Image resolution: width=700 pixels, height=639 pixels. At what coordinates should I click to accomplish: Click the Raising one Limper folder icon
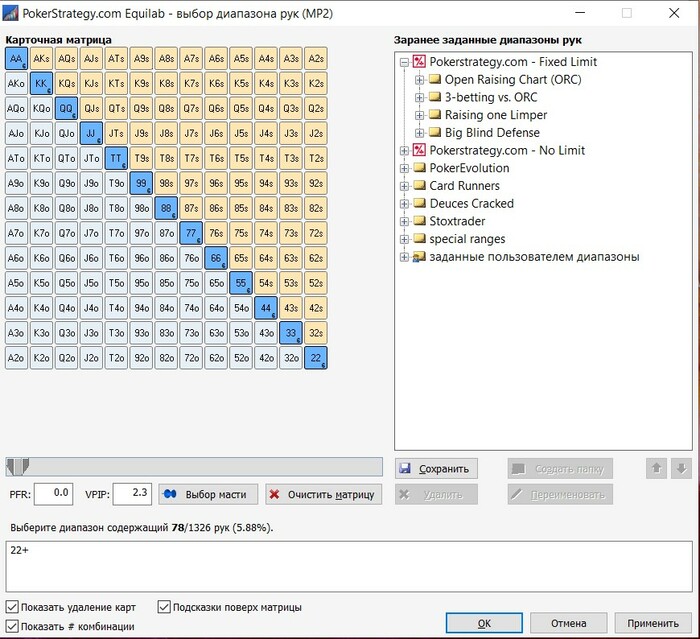(x=434, y=115)
